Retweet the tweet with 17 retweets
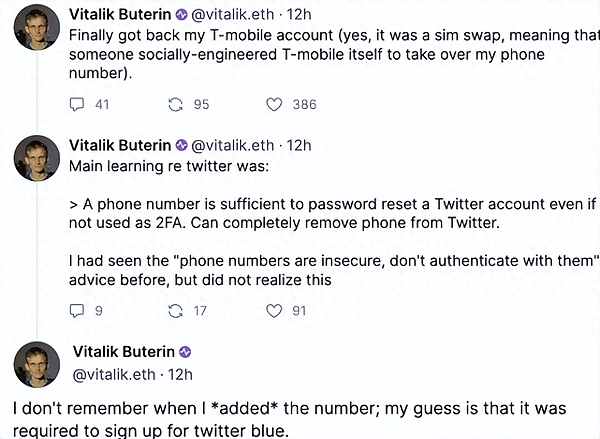 click(x=177, y=311)
